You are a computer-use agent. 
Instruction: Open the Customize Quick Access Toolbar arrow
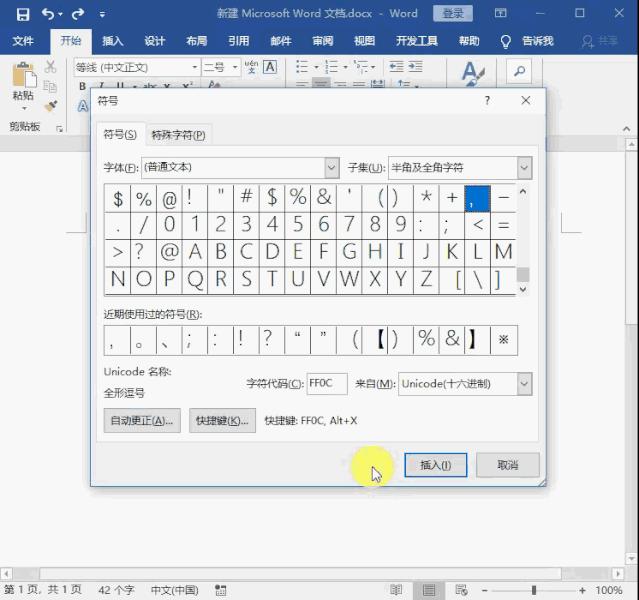click(102, 15)
